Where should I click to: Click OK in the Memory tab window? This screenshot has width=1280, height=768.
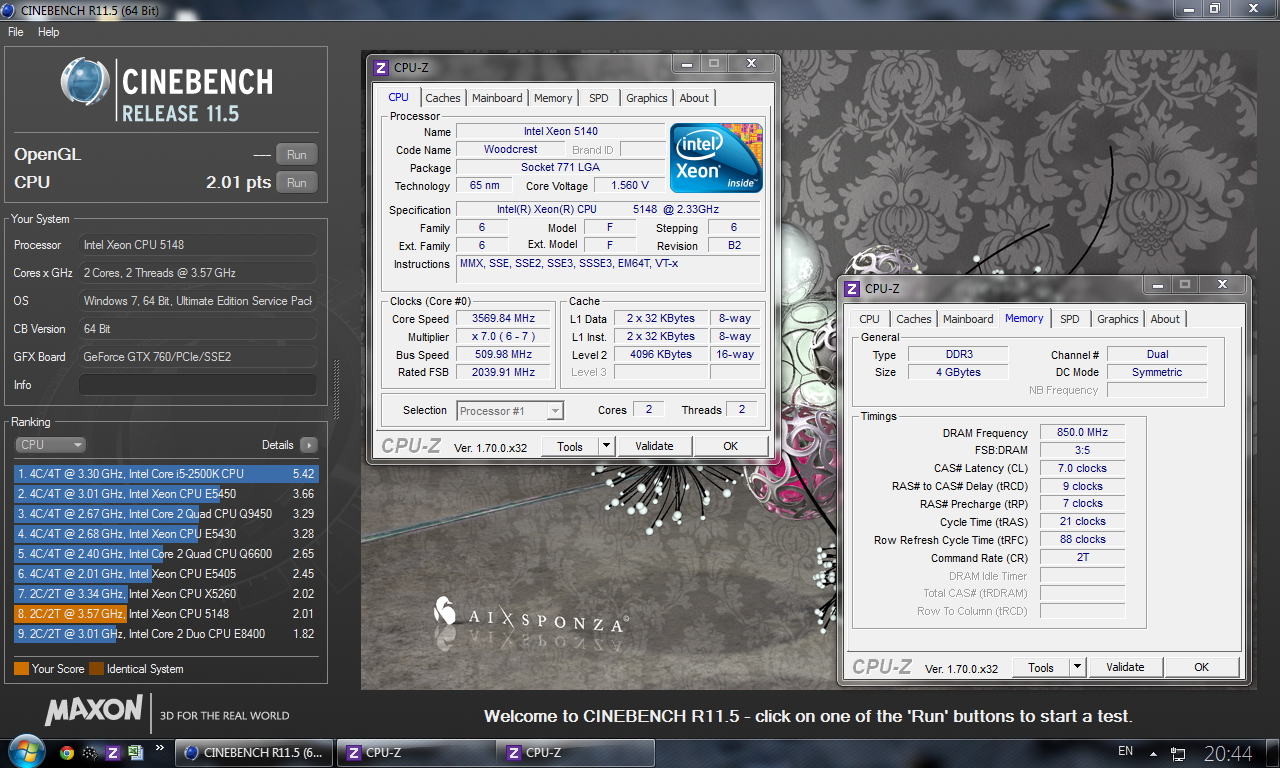click(1202, 667)
